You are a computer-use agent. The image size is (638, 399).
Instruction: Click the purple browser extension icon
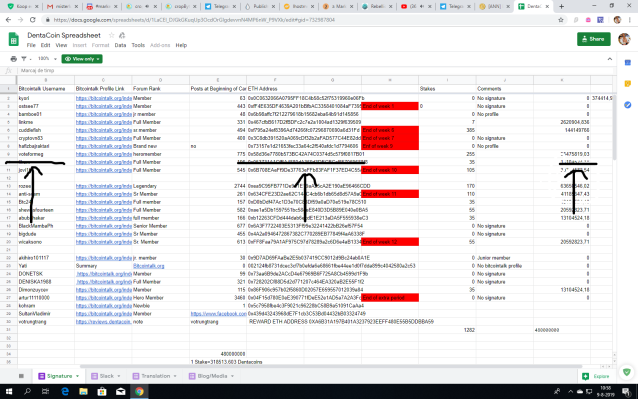(600, 20)
